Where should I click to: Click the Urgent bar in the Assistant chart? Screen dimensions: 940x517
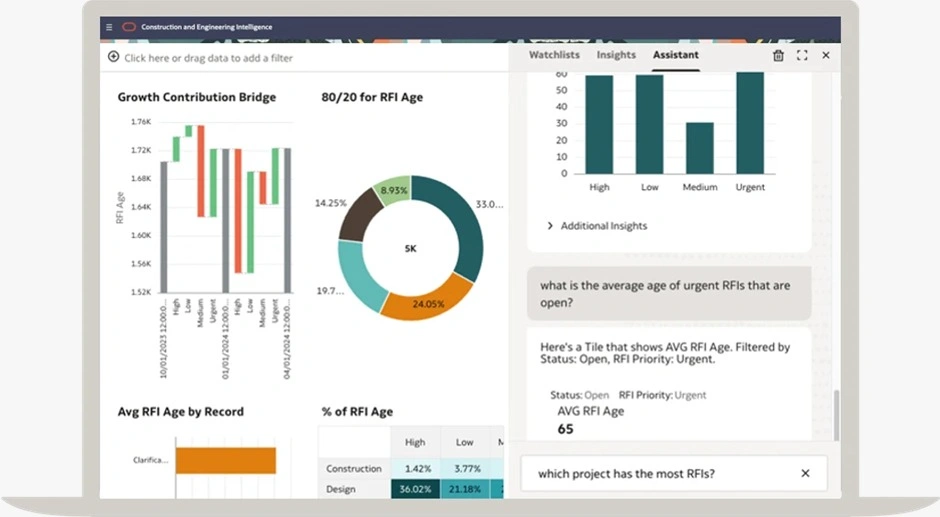pos(749,123)
